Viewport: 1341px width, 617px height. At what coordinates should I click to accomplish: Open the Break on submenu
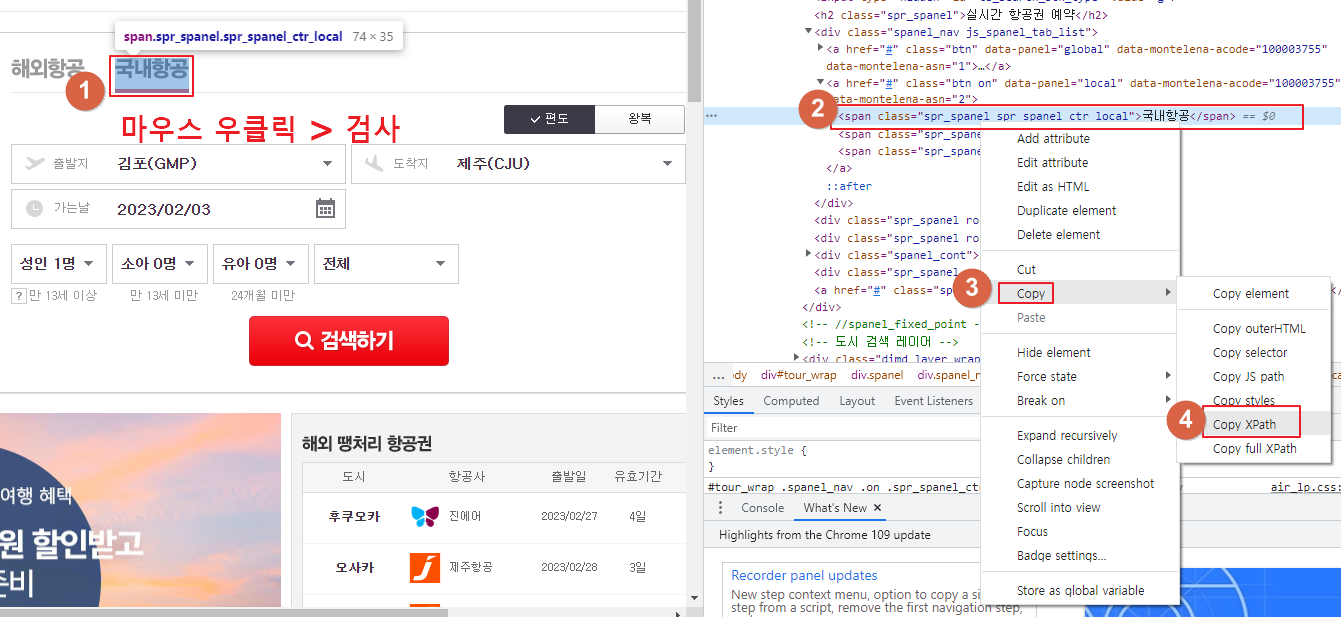tap(1080, 401)
